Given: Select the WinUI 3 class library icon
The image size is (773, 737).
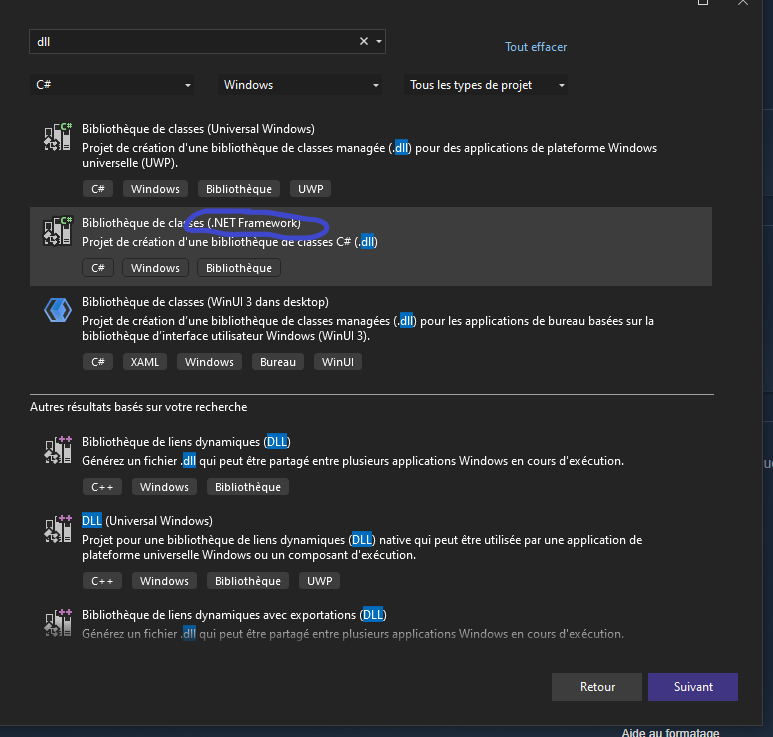Looking at the screenshot, I should pos(58,310).
